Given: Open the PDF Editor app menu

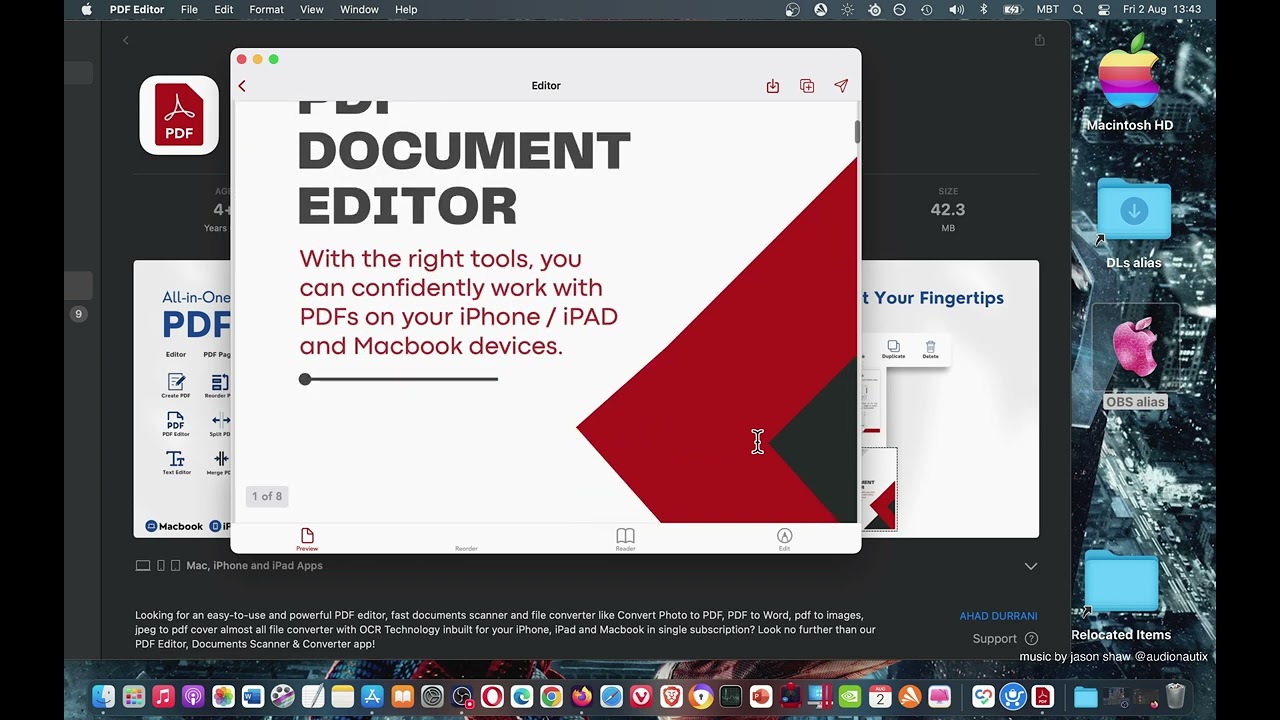Looking at the screenshot, I should click(x=137, y=9).
